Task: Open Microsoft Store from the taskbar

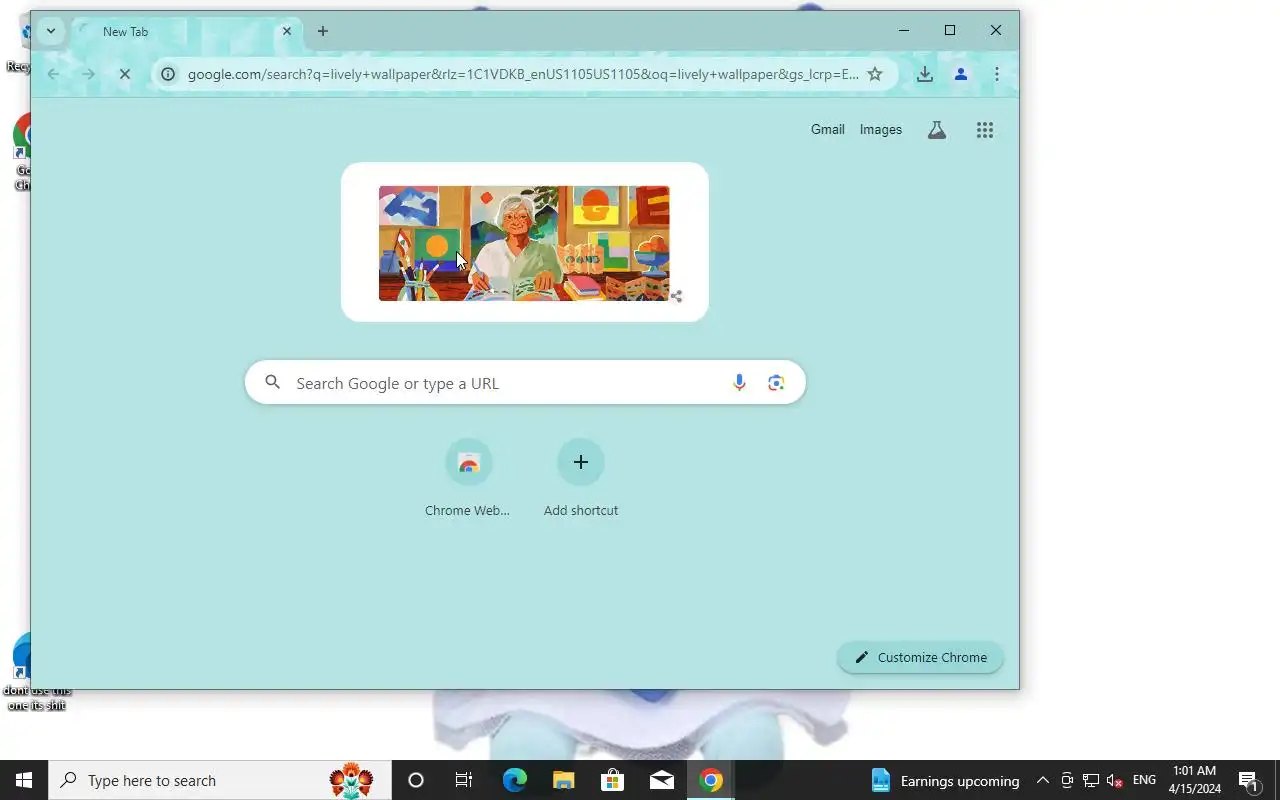Action: (x=612, y=780)
